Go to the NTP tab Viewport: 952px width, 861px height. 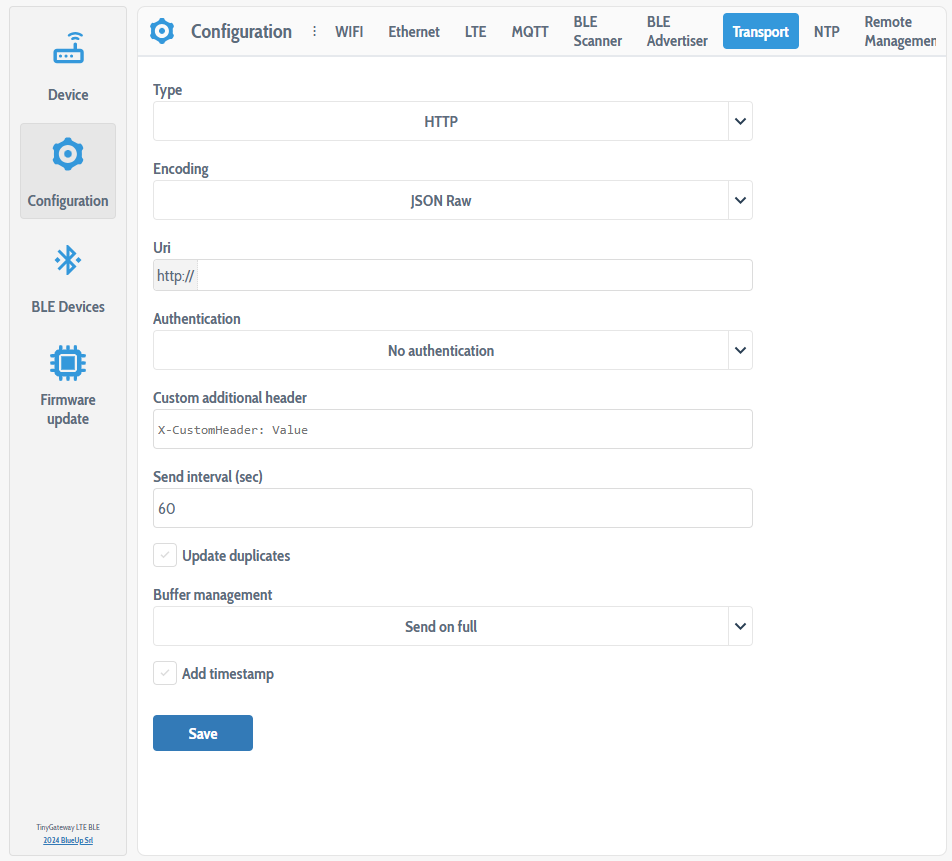click(x=826, y=32)
